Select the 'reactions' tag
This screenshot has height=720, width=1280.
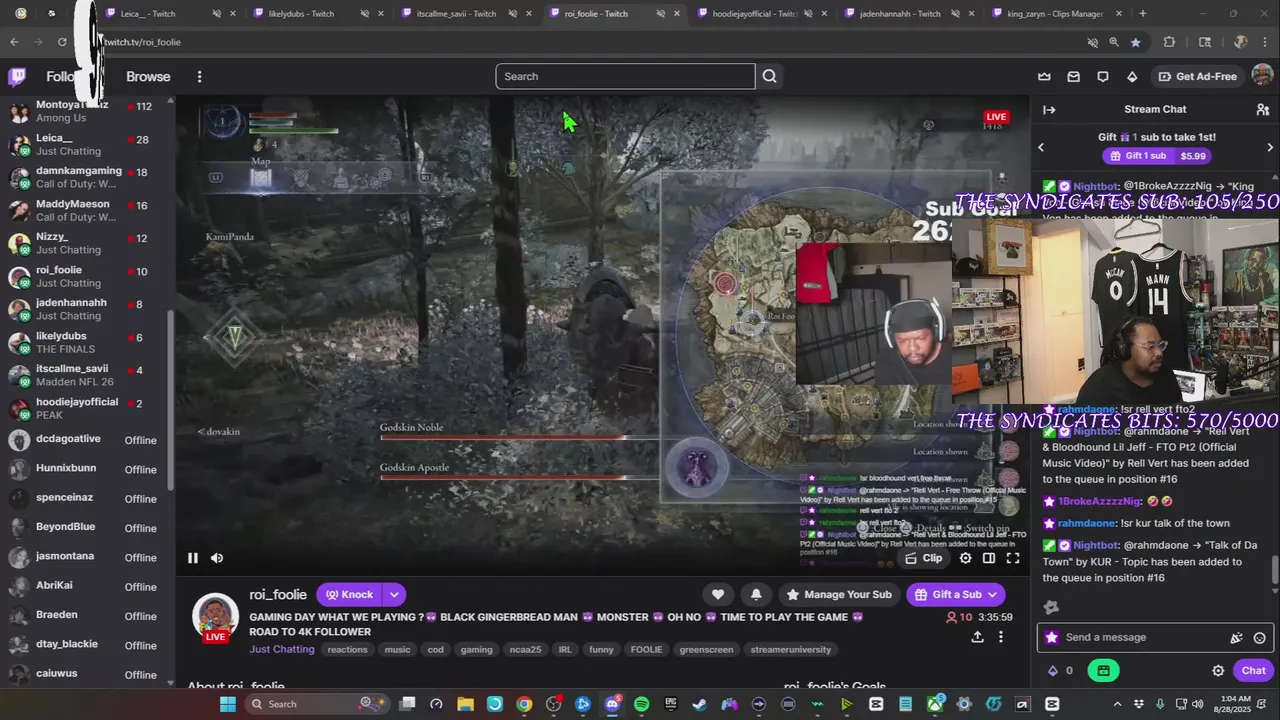tap(348, 650)
